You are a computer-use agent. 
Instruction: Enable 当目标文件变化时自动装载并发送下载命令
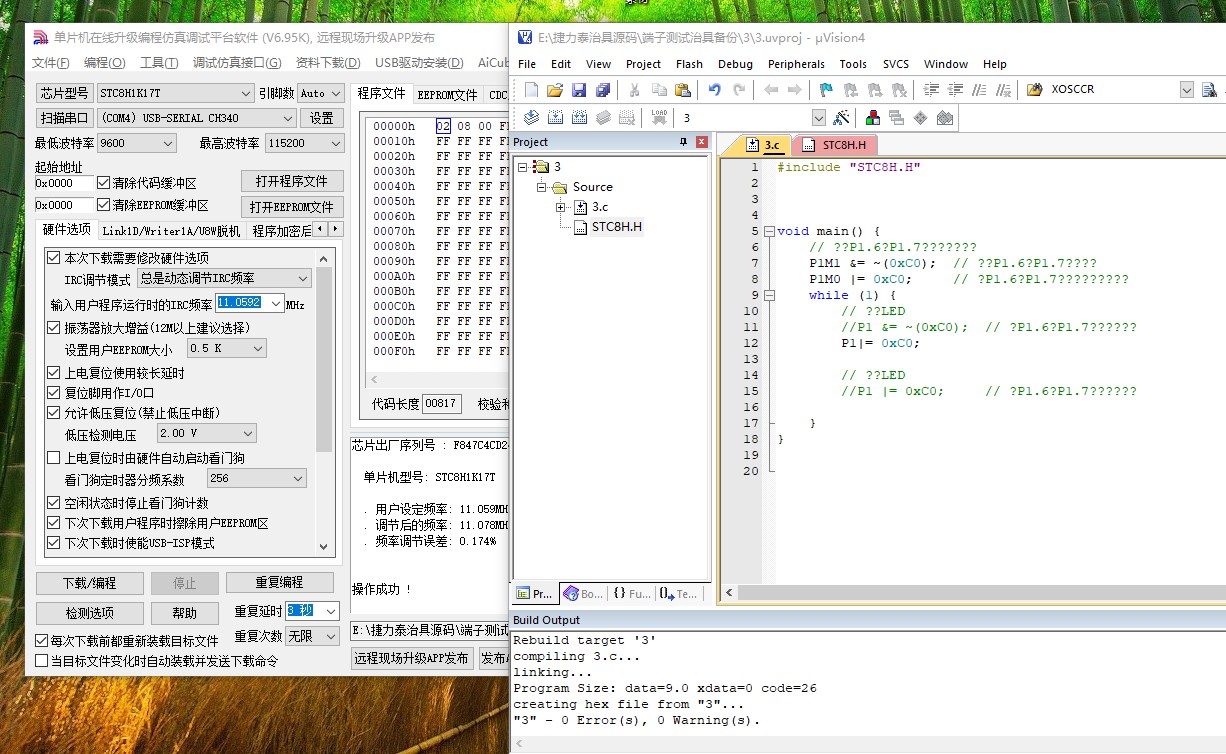41,660
